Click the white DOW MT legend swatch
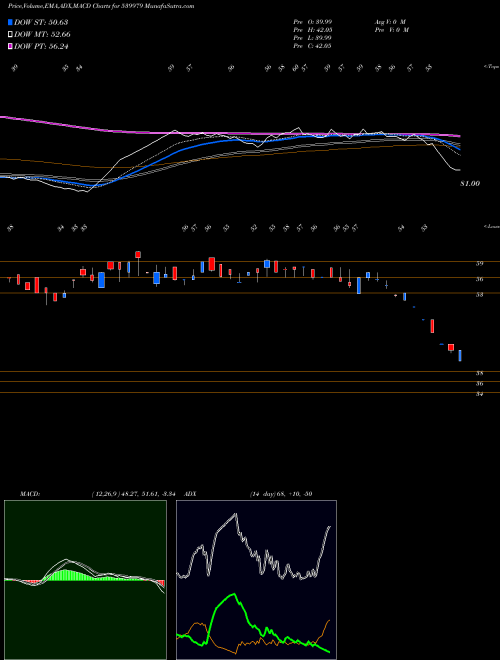This screenshot has width=500, height=660. click(10, 35)
